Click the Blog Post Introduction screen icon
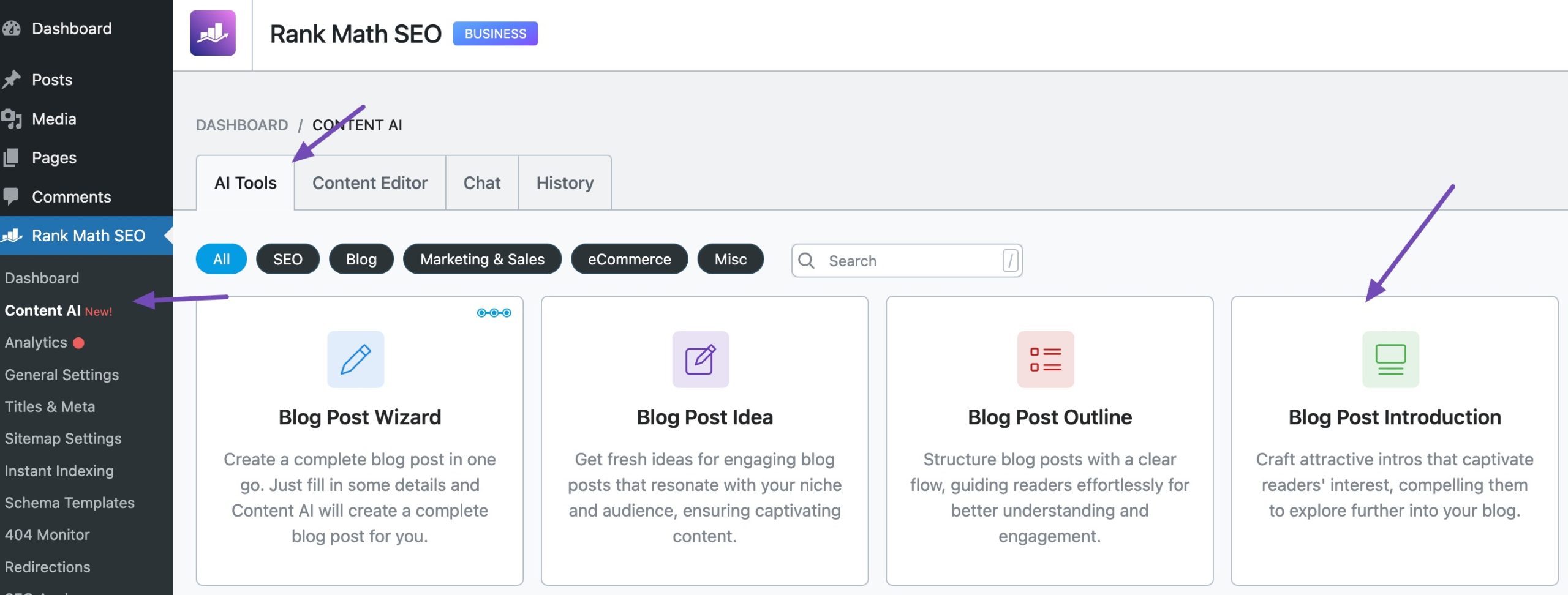The width and height of the screenshot is (1568, 595). (x=1390, y=359)
